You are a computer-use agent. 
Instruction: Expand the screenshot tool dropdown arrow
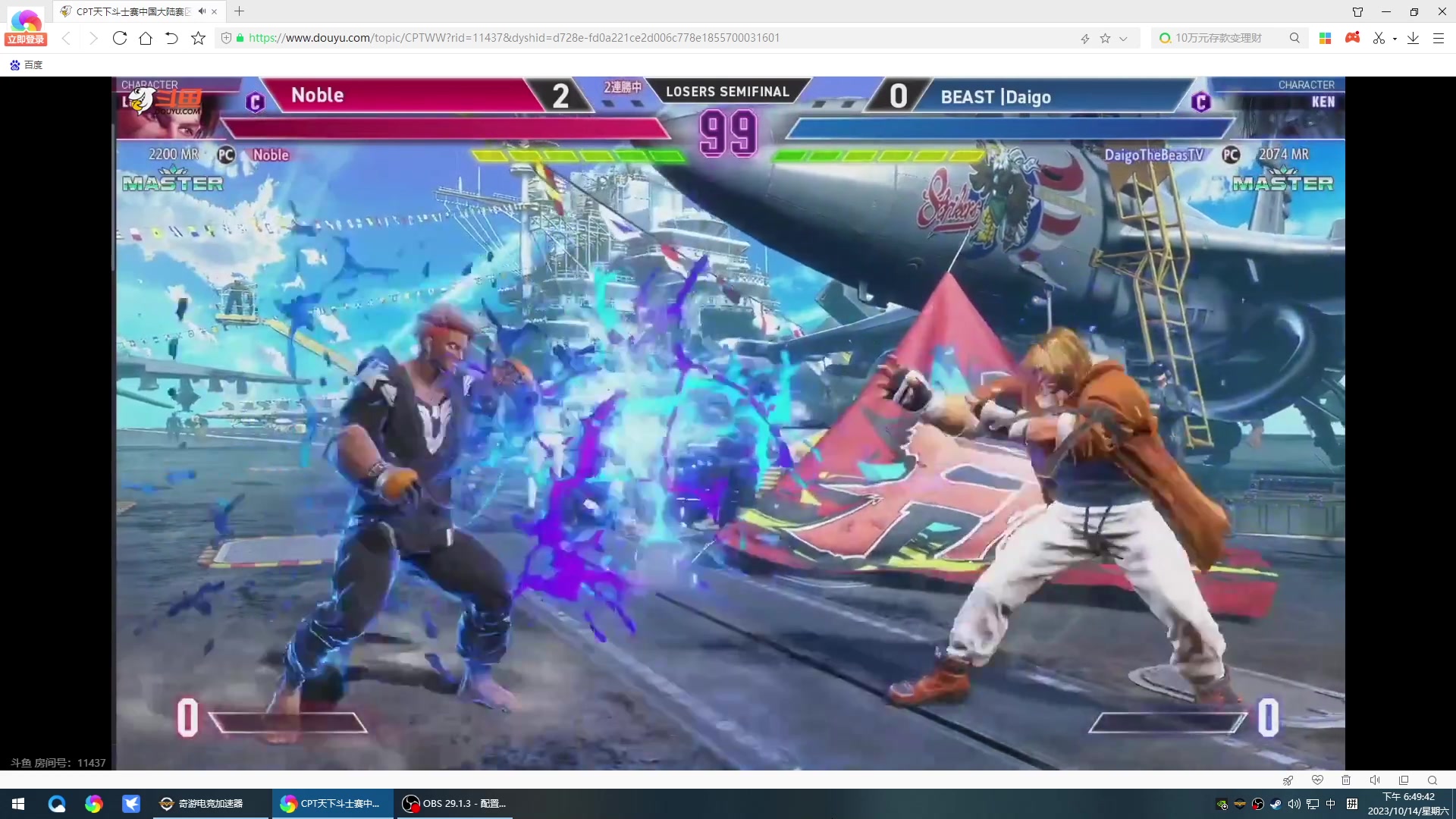(x=1395, y=39)
